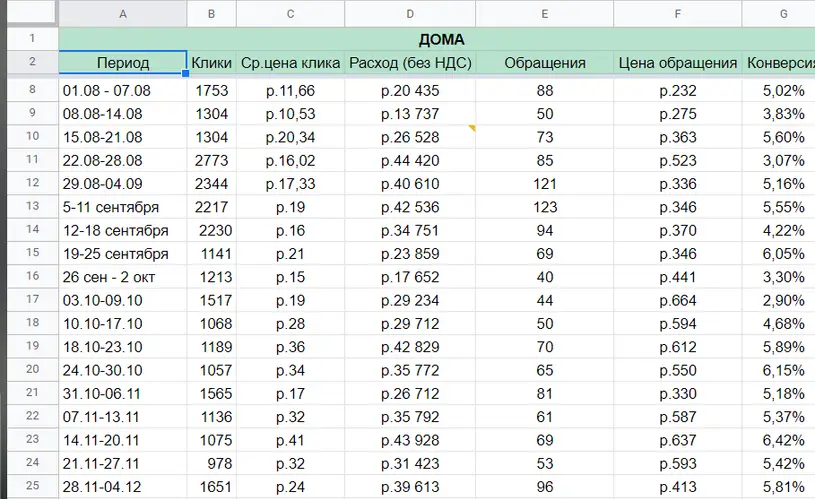The width and height of the screenshot is (815, 499).
Task: Select click price р.20,34
Action: tap(291, 137)
